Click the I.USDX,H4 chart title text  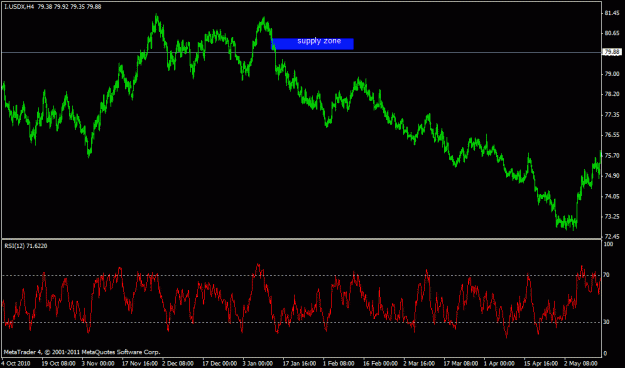pyautogui.click(x=52, y=7)
